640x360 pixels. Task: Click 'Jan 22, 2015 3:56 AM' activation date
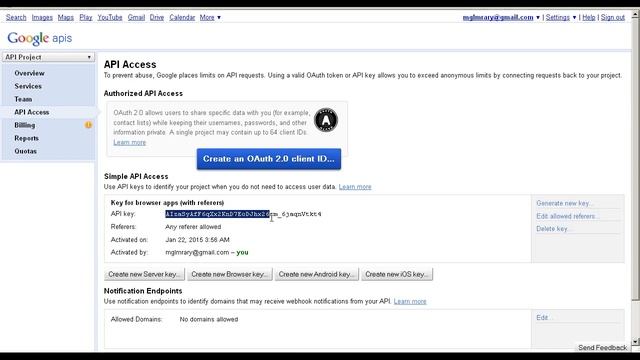tap(198, 240)
